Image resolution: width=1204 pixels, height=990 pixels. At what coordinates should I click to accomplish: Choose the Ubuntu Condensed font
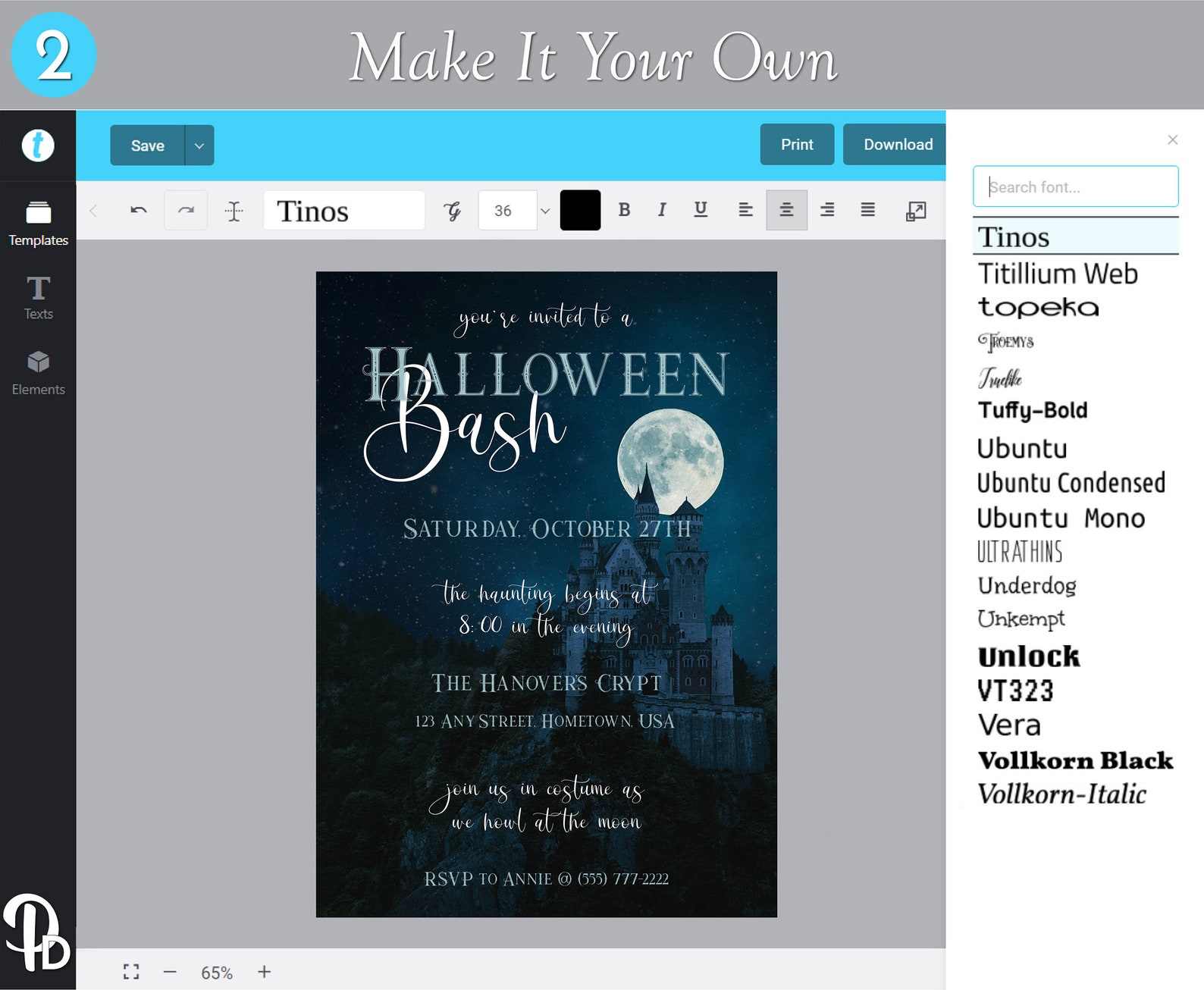pos(1071,483)
